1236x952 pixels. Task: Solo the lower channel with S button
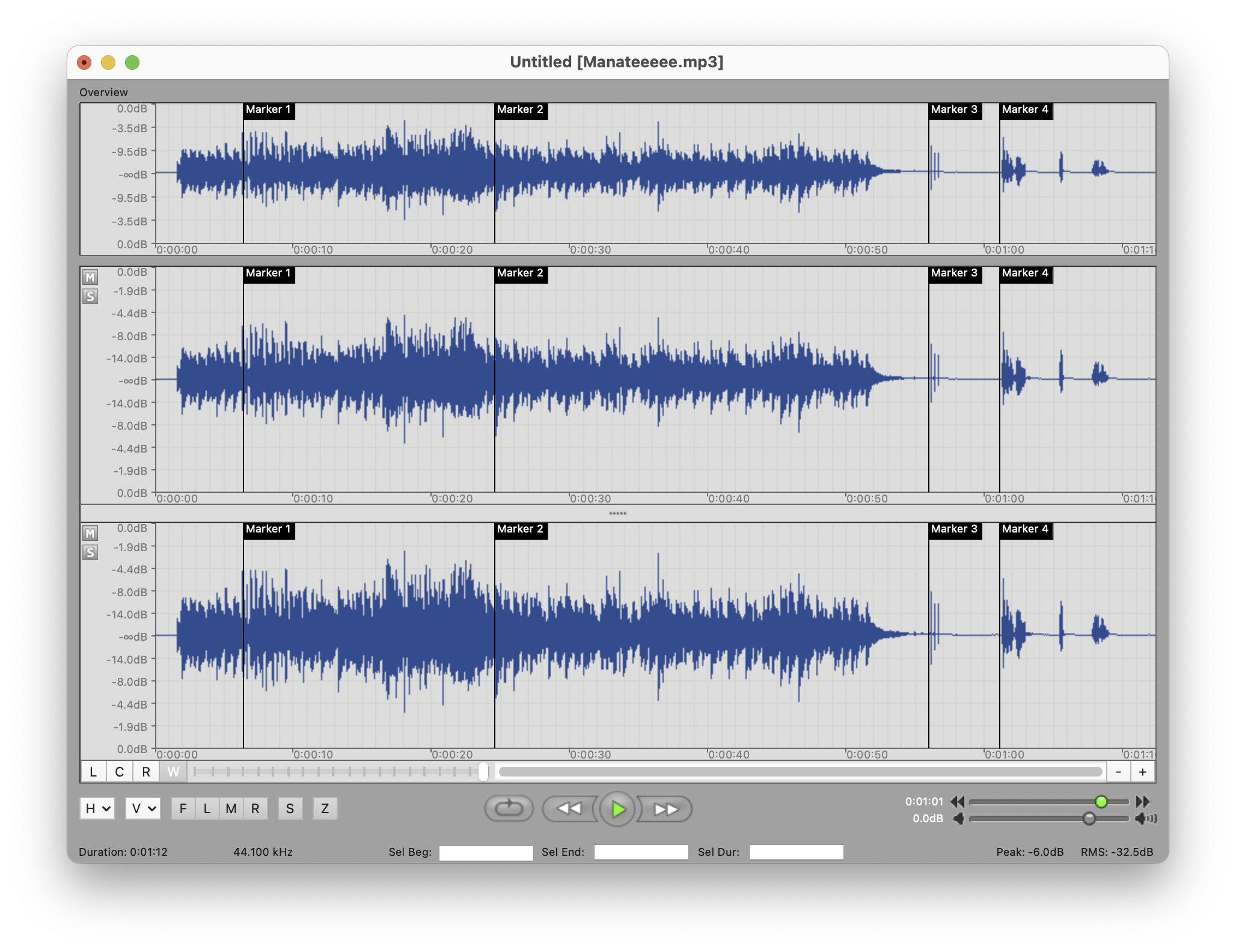(x=90, y=552)
